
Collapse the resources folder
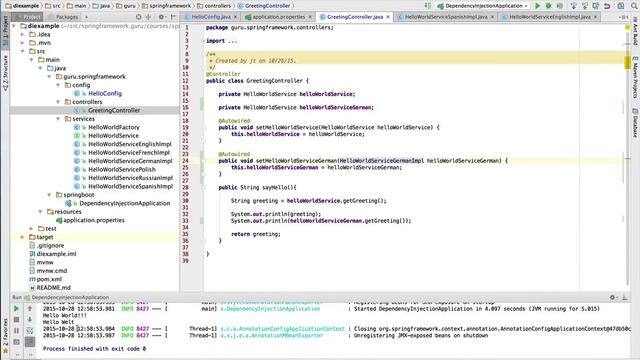[40, 212]
